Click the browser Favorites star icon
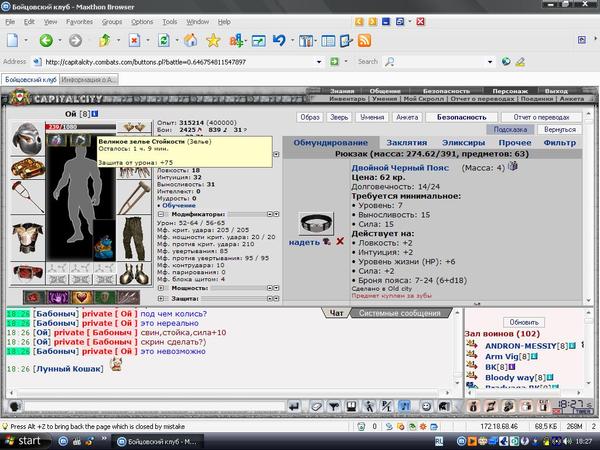 pyautogui.click(x=213, y=41)
